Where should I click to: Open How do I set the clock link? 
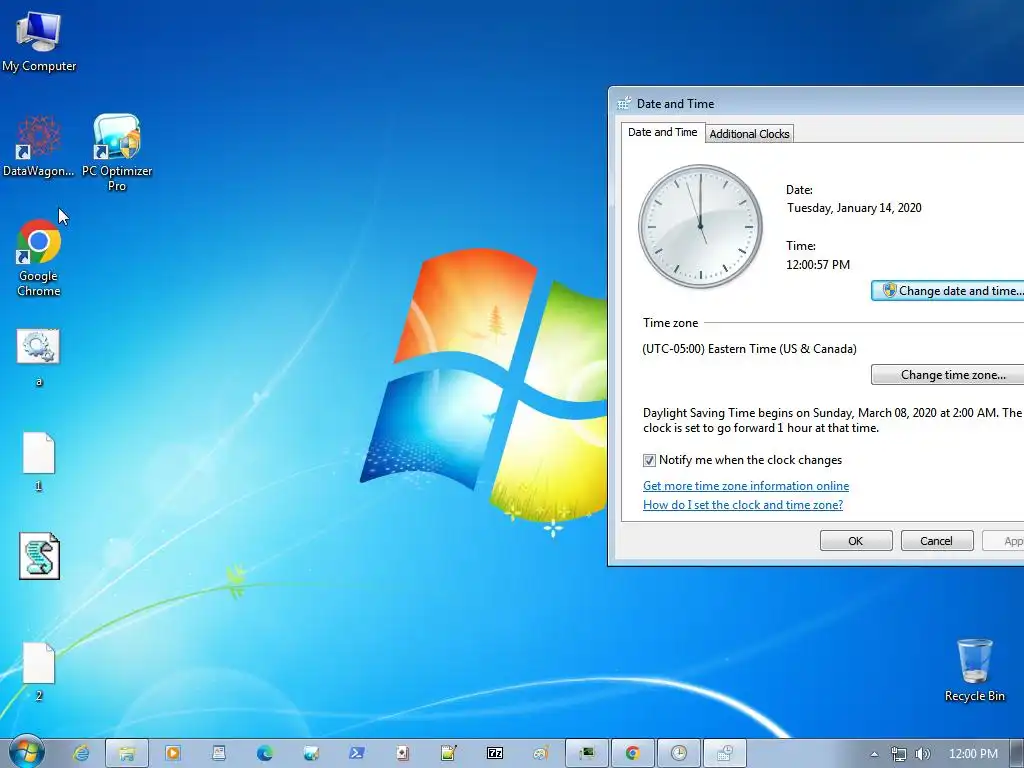[x=743, y=505]
